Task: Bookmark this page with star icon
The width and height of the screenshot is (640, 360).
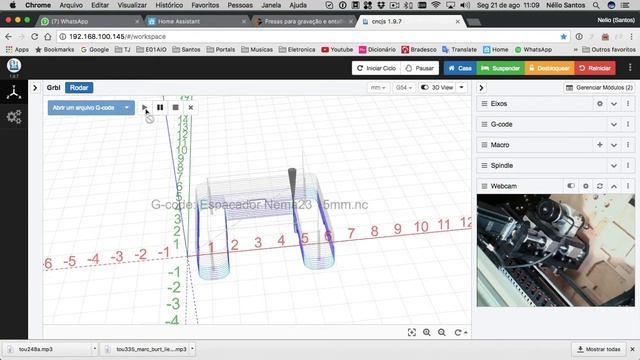Action: click(564, 37)
